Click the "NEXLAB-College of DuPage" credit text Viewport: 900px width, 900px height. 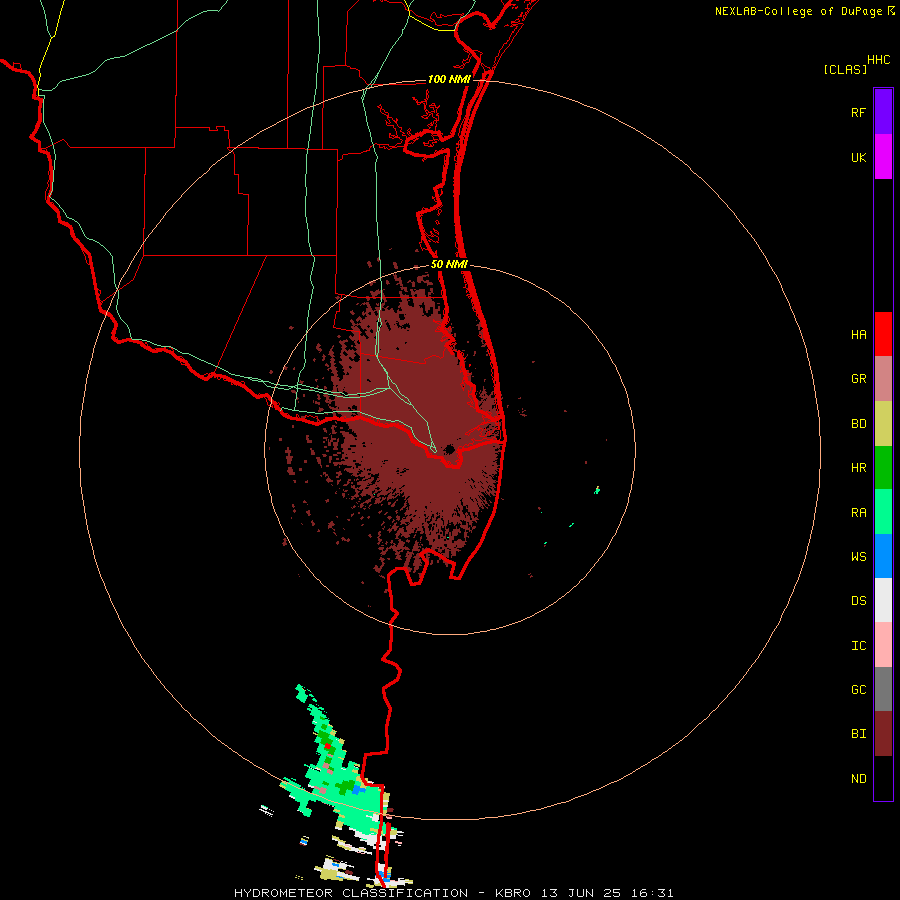tap(798, 11)
